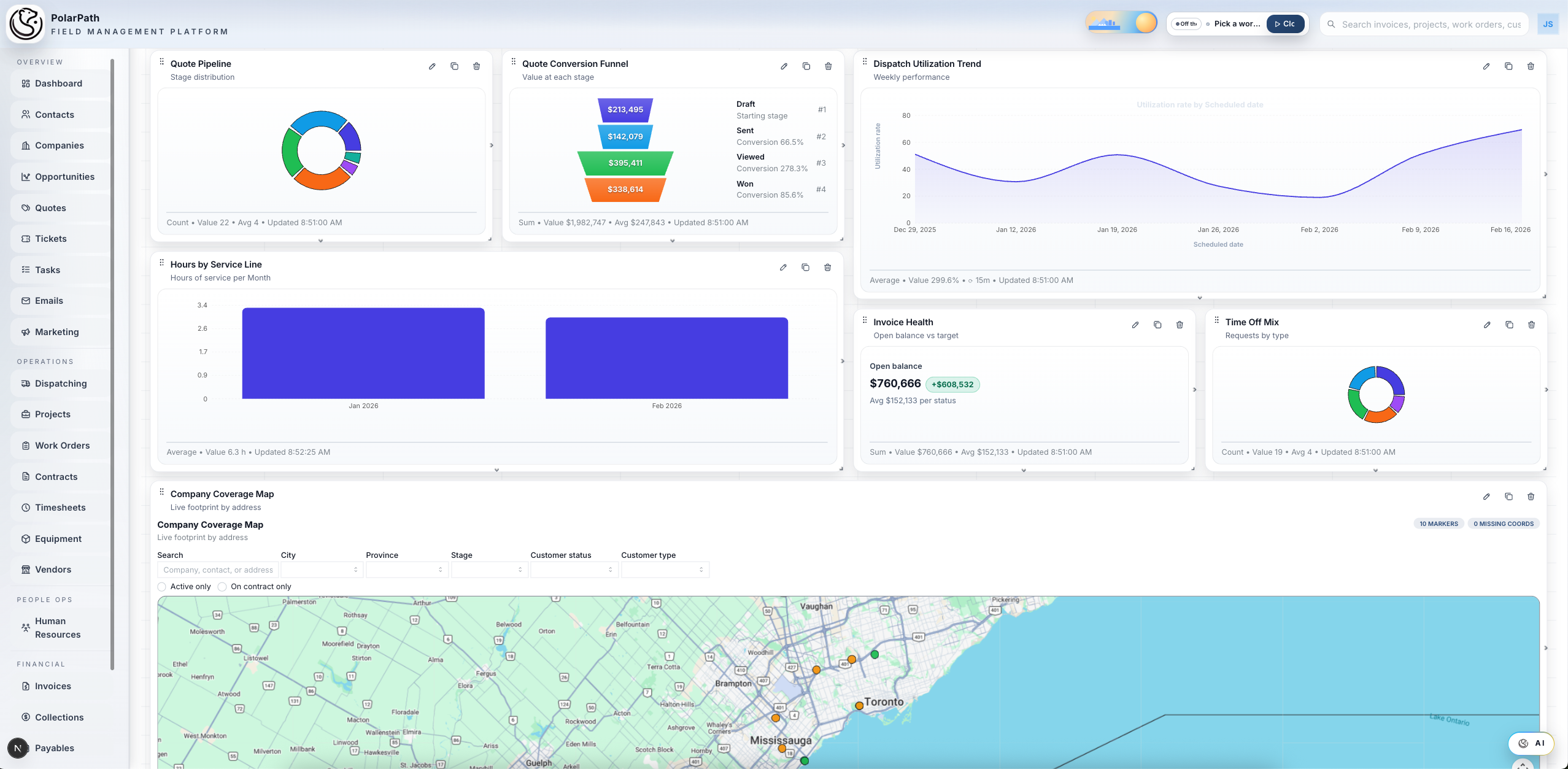1568x769 pixels.
Task: Grab the Company Coverage Map drag handle
Action: (162, 492)
